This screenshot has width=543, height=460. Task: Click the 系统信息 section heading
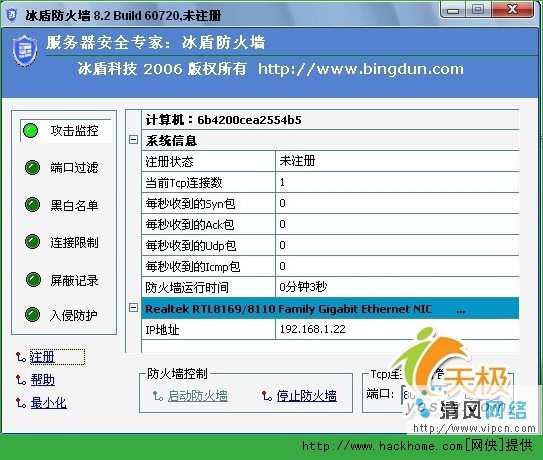pyautogui.click(x=171, y=141)
